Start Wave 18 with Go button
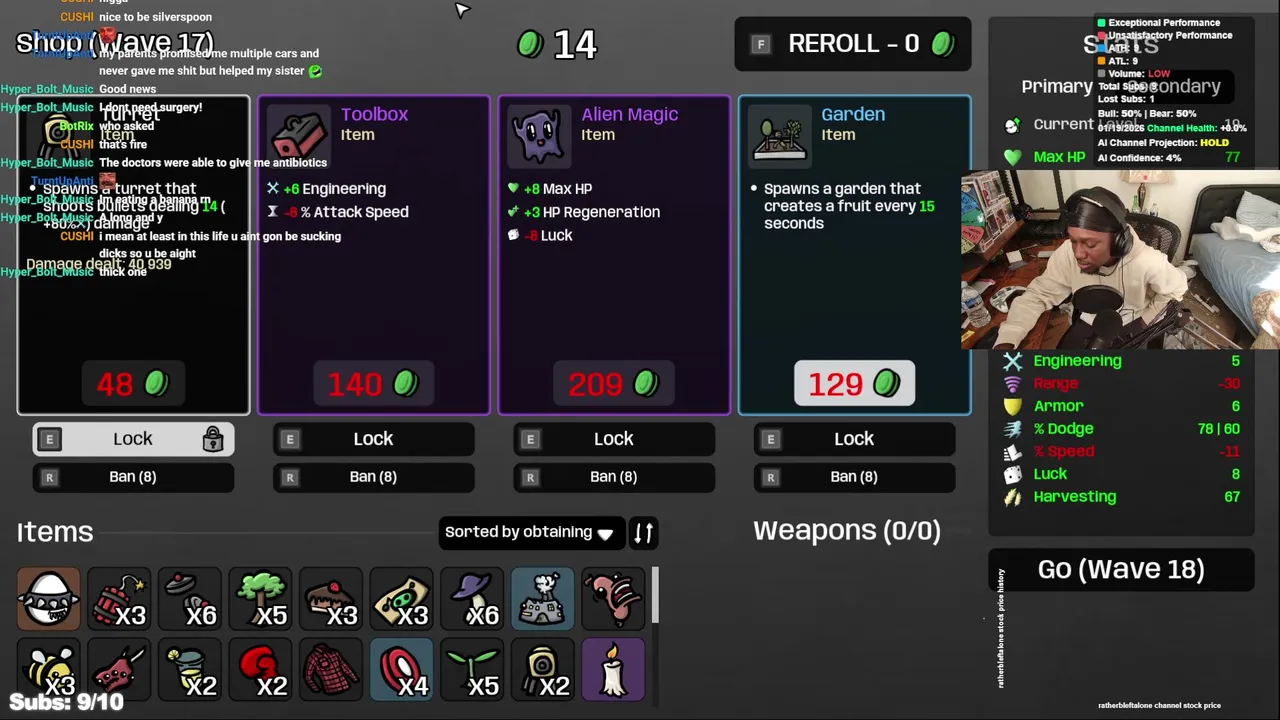 pyautogui.click(x=1121, y=569)
